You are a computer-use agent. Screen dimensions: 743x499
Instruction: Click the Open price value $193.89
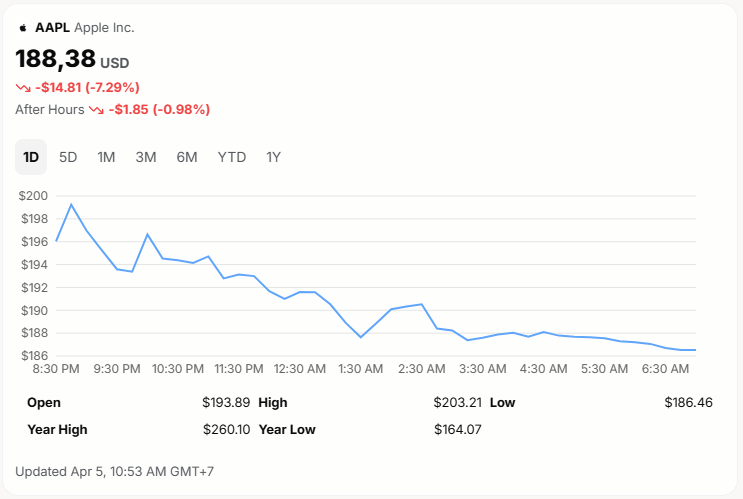226,402
